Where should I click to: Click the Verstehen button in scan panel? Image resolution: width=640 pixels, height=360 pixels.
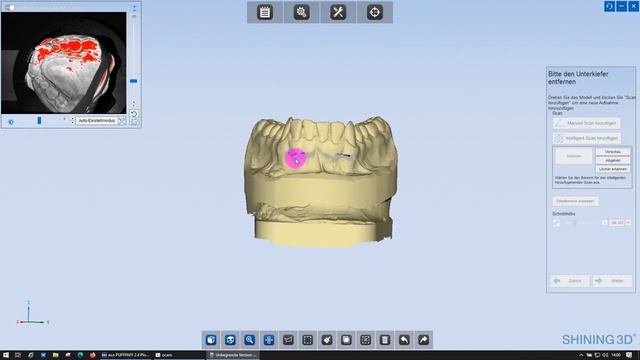click(x=613, y=152)
